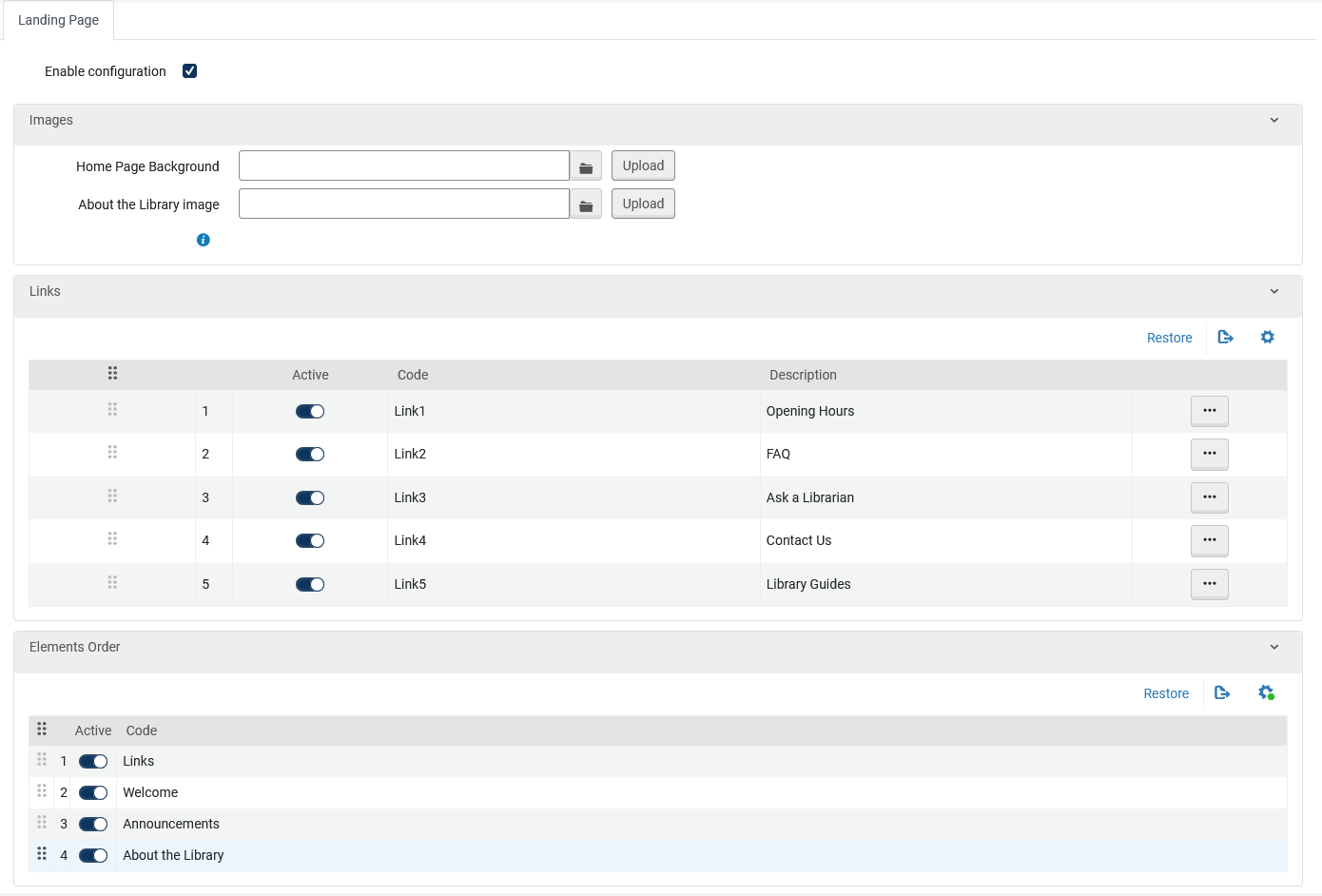This screenshot has height=896, width=1322.
Task: Click the Images section title
Action: pos(51,120)
